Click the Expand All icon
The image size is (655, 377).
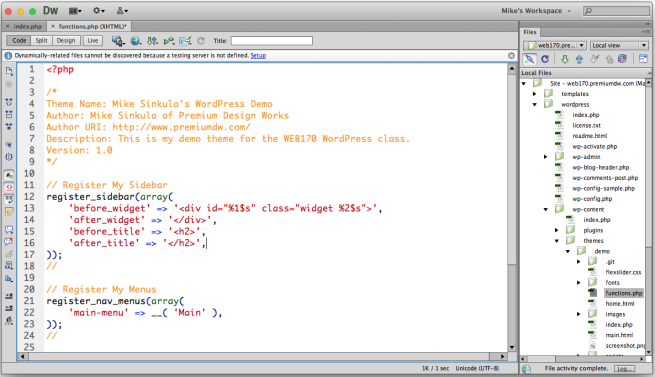9,126
